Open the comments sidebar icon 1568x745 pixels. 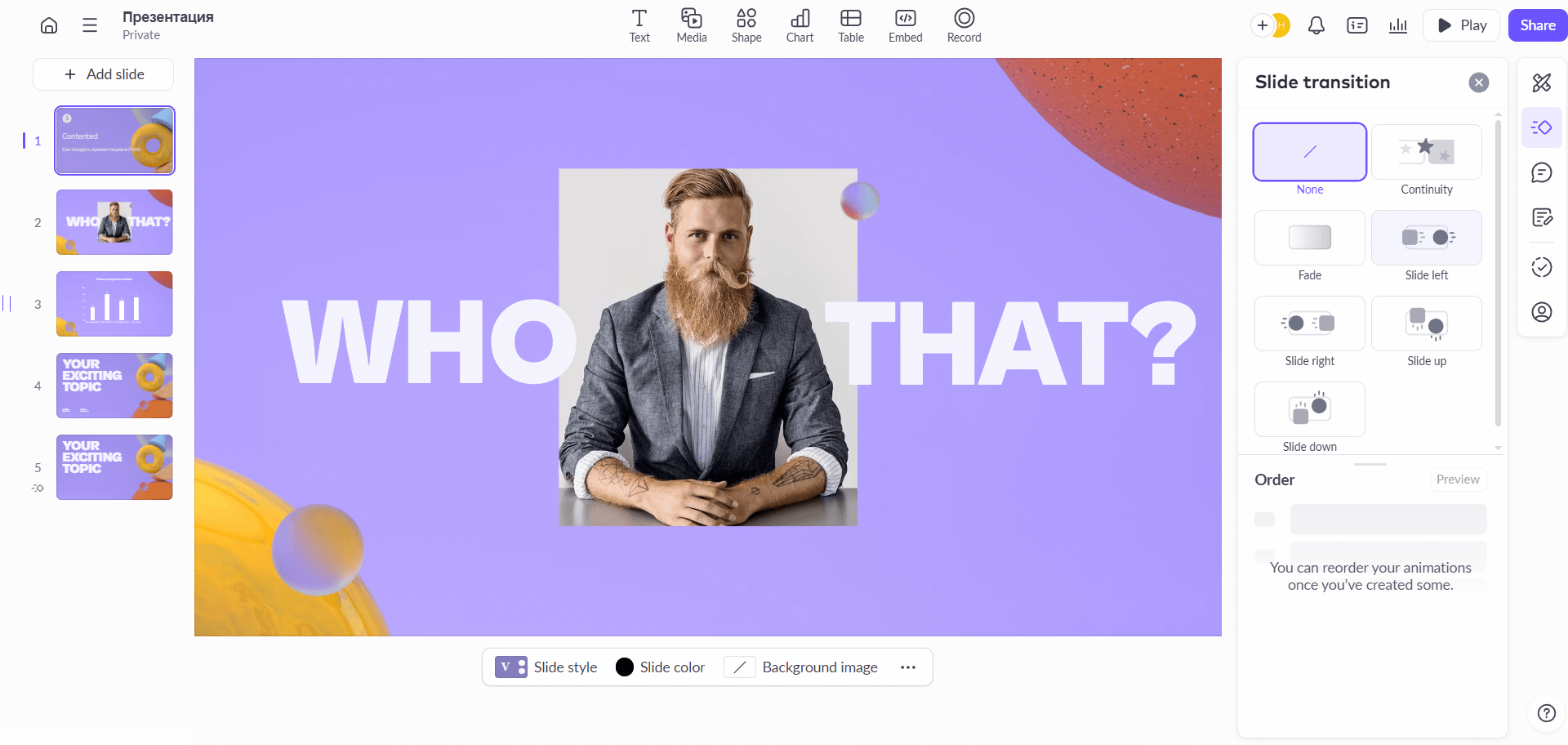1542,172
